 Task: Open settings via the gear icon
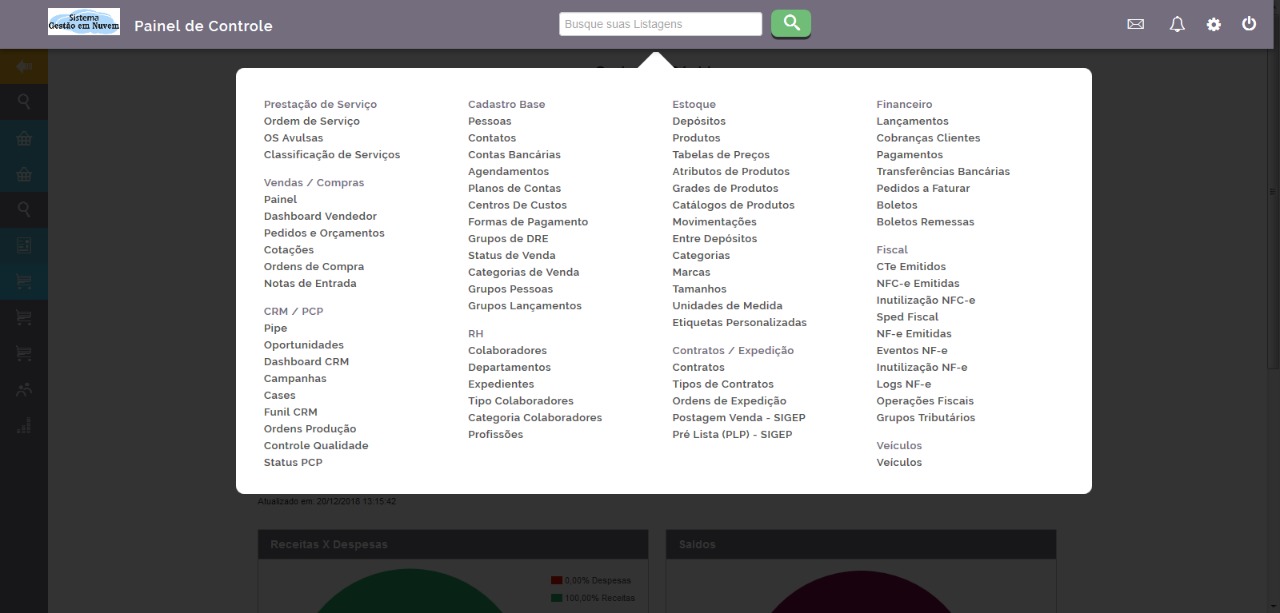[1213, 24]
